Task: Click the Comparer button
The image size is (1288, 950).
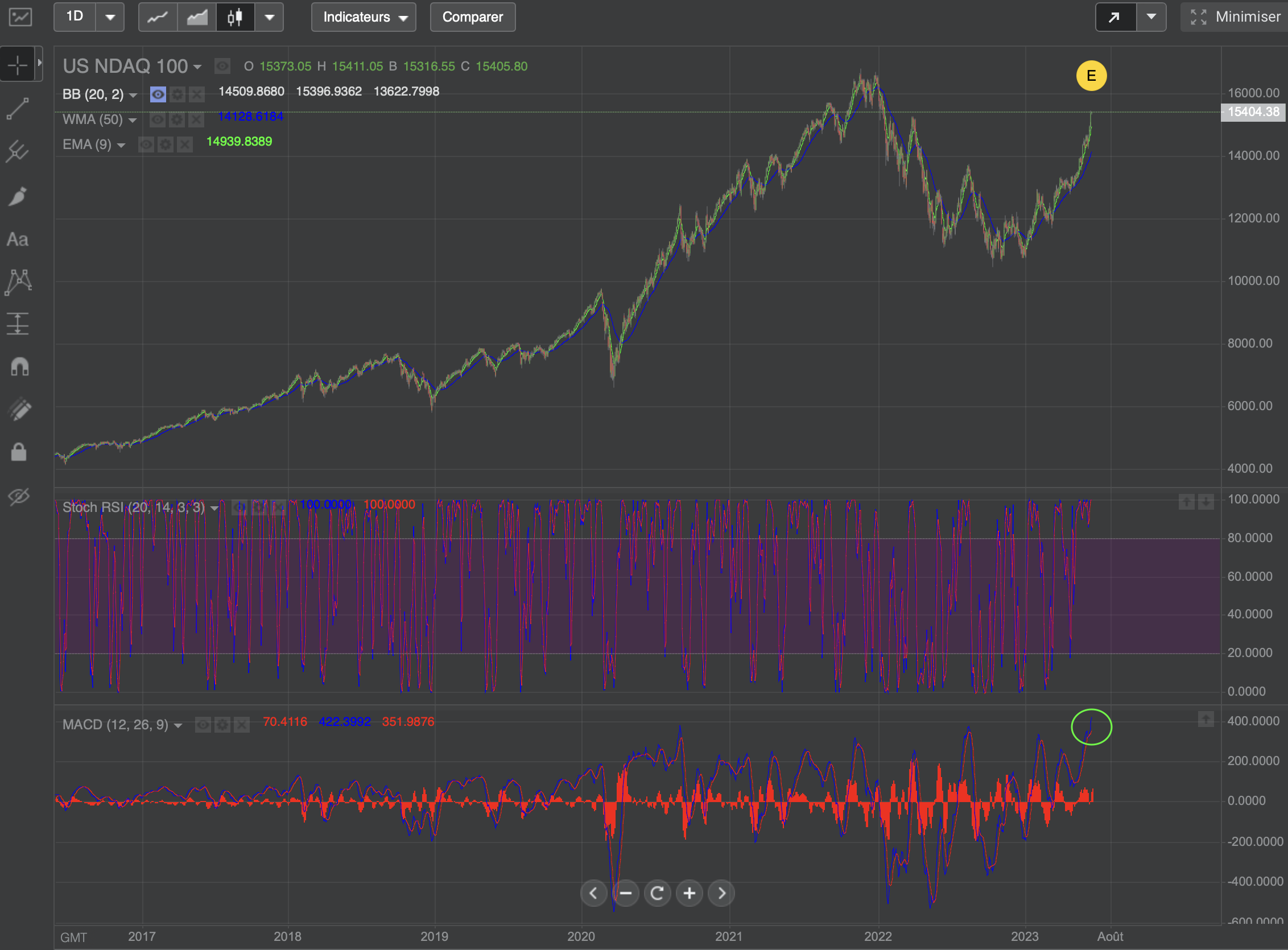Action: pos(472,17)
